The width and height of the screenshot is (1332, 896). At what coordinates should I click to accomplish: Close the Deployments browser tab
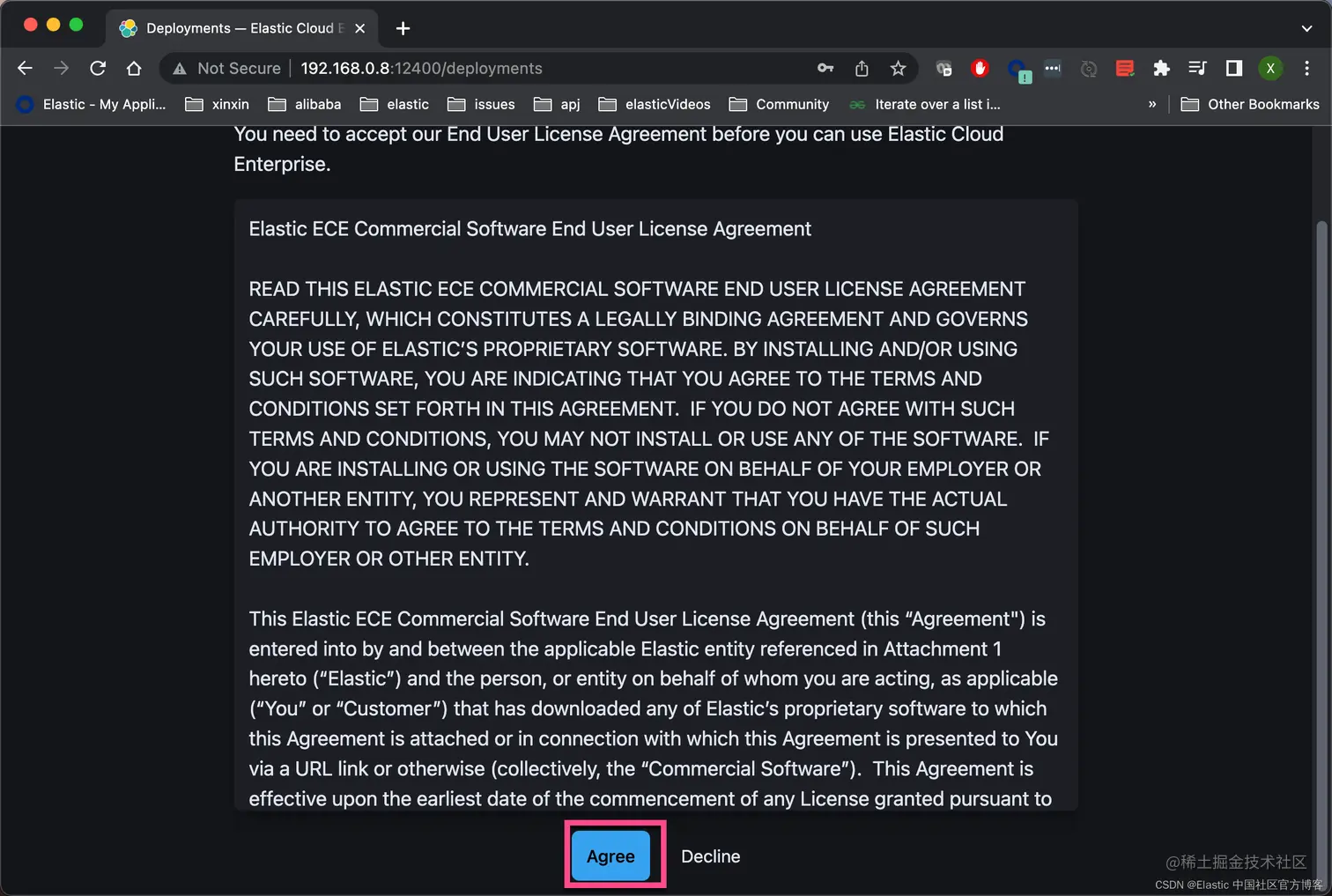click(359, 28)
